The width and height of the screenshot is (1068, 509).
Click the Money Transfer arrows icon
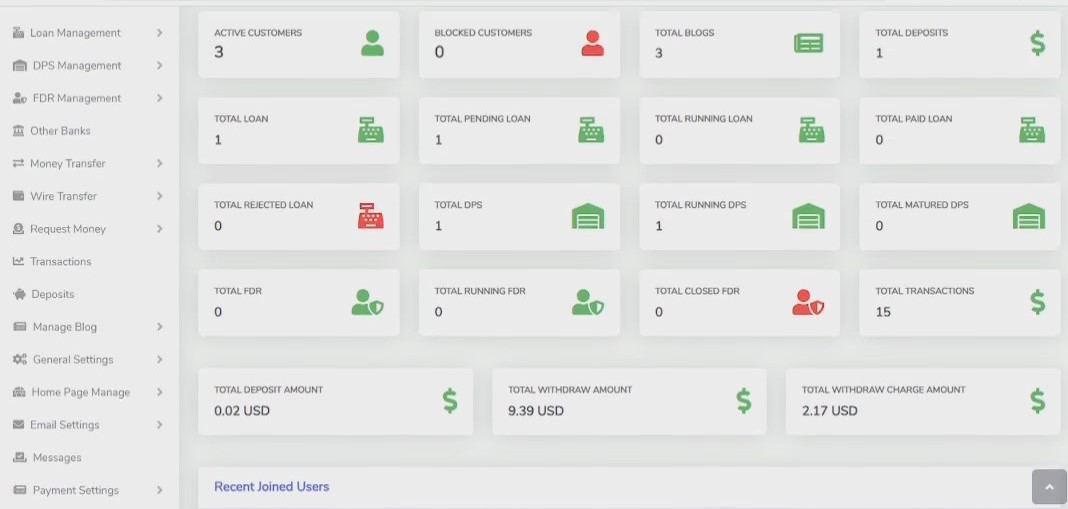pyautogui.click(x=18, y=163)
